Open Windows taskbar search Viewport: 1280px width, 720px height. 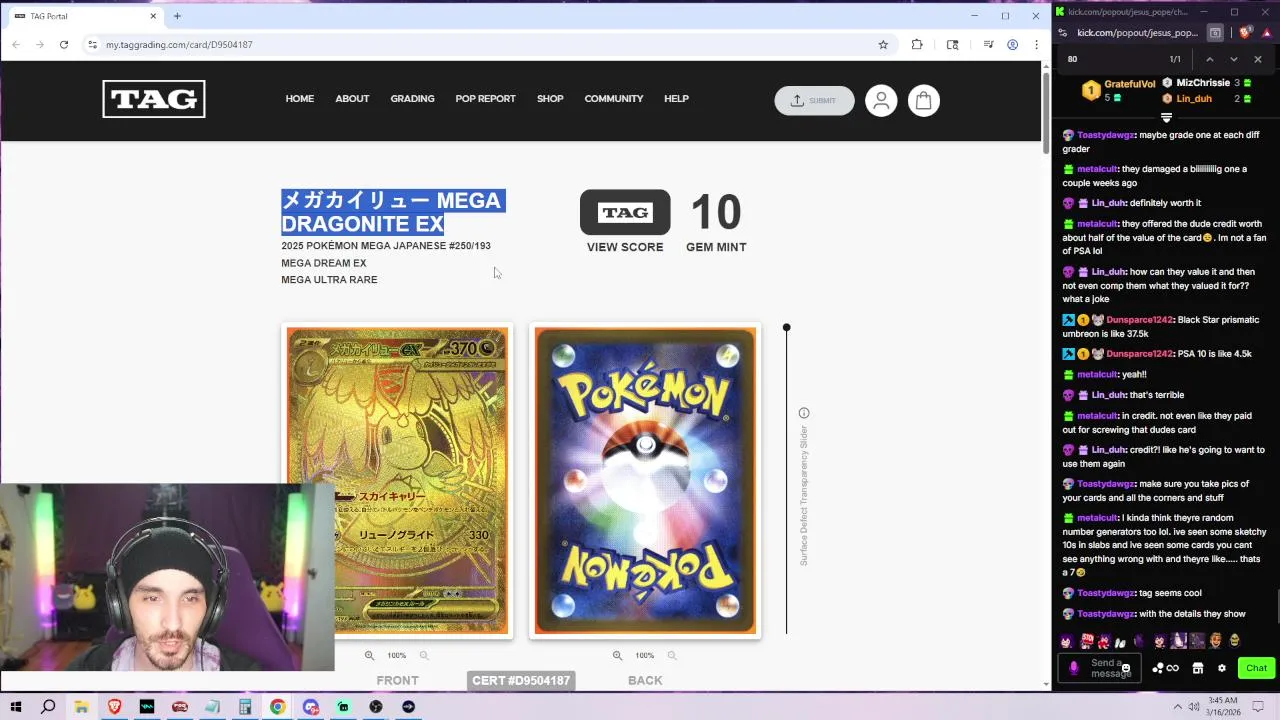[48, 707]
